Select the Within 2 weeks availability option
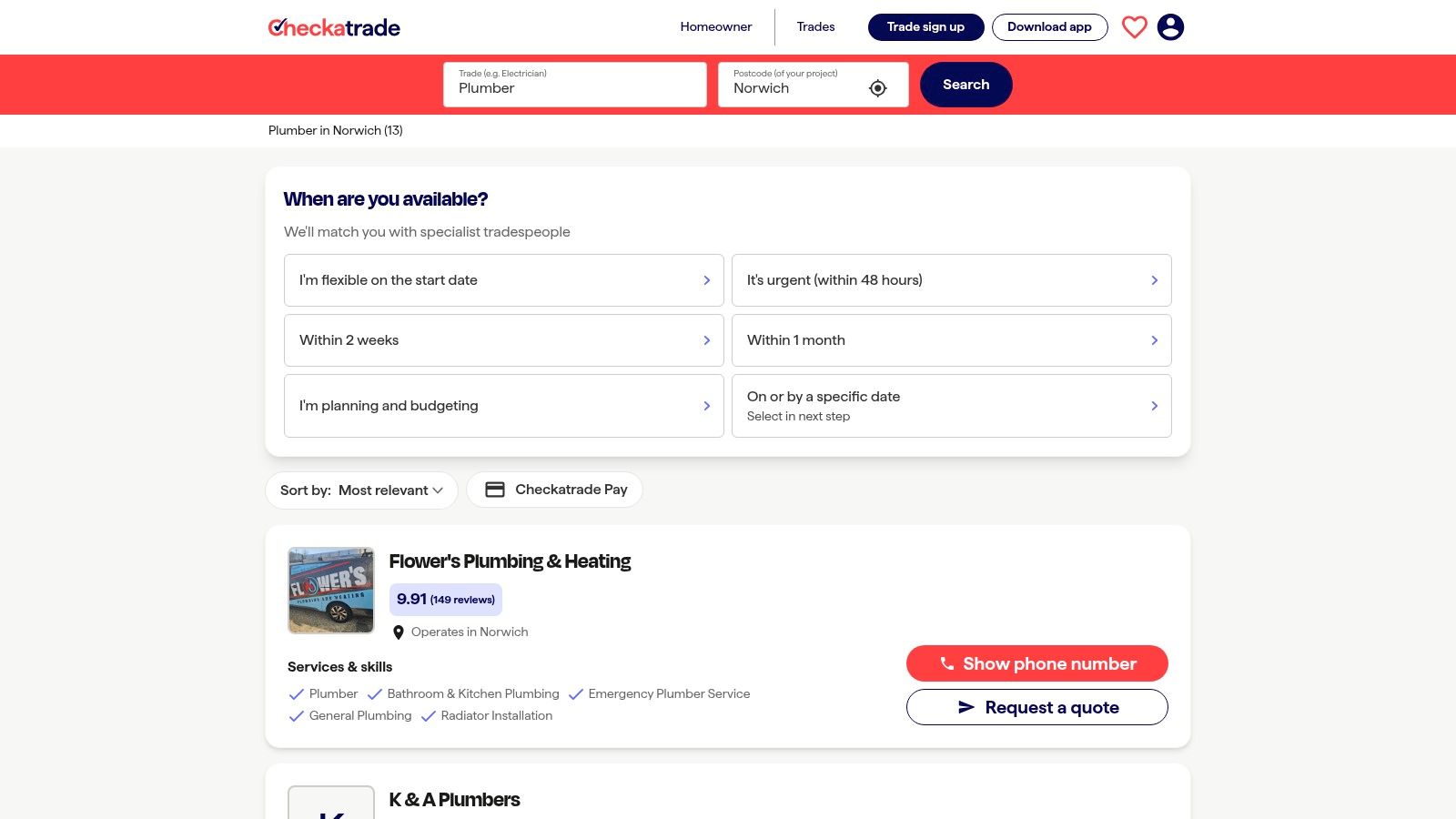Screen dimensions: 1456x819 503,339
